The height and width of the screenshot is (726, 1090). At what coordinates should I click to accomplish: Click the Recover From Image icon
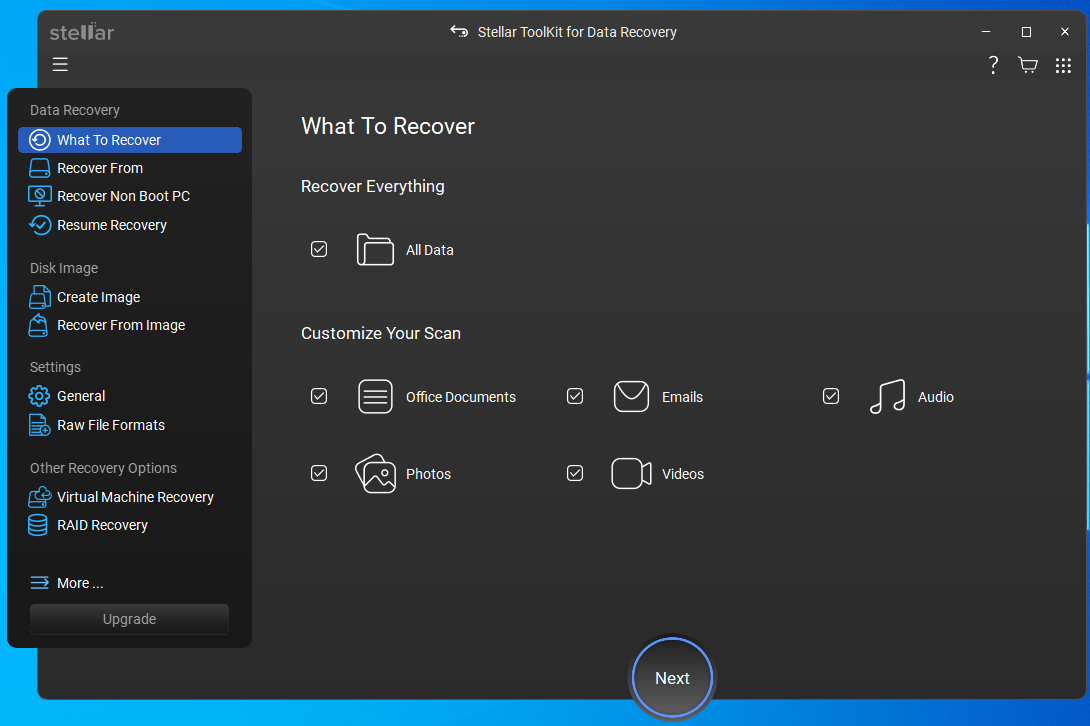coord(39,325)
